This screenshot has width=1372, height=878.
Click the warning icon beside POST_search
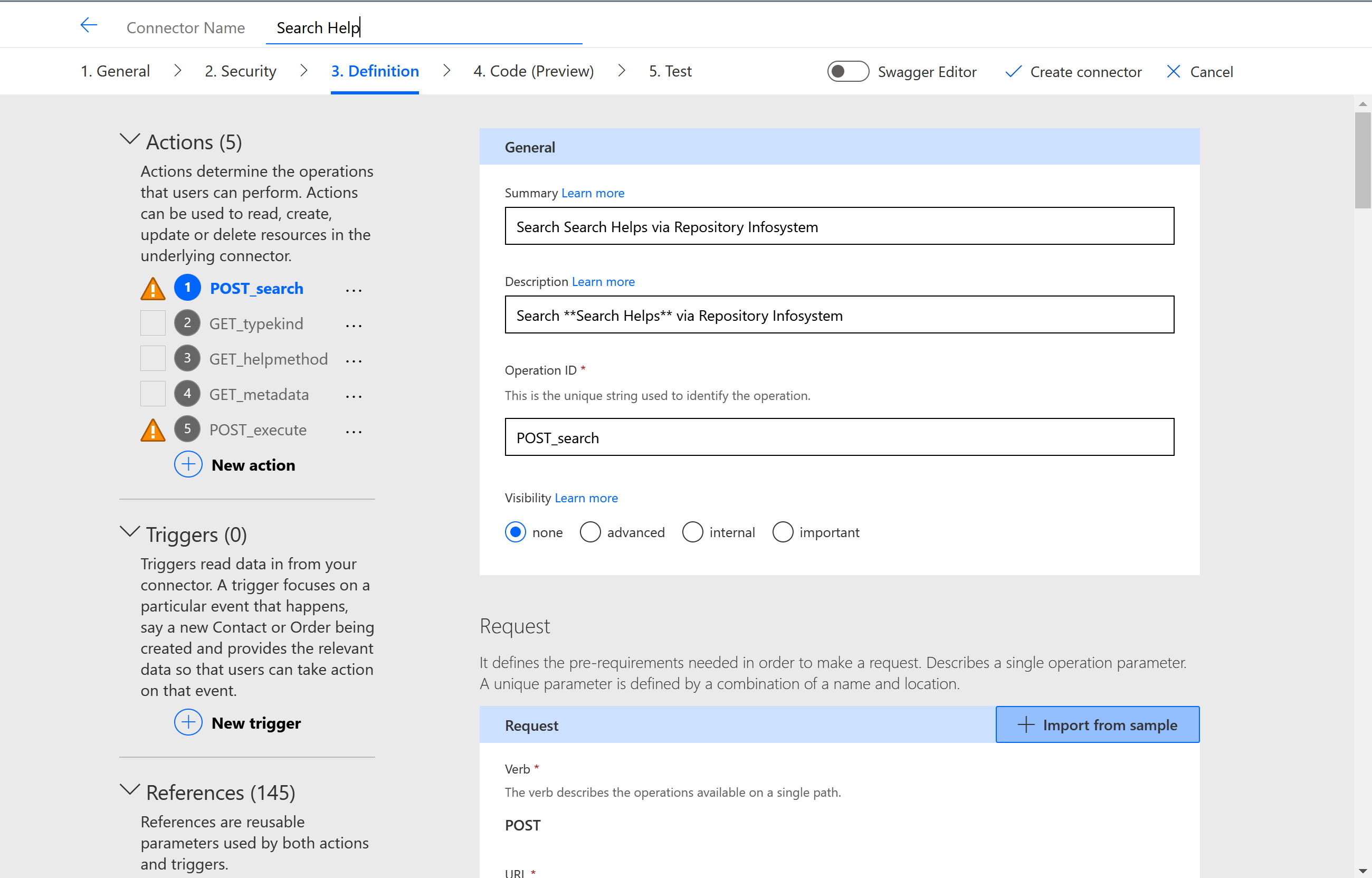tap(153, 289)
